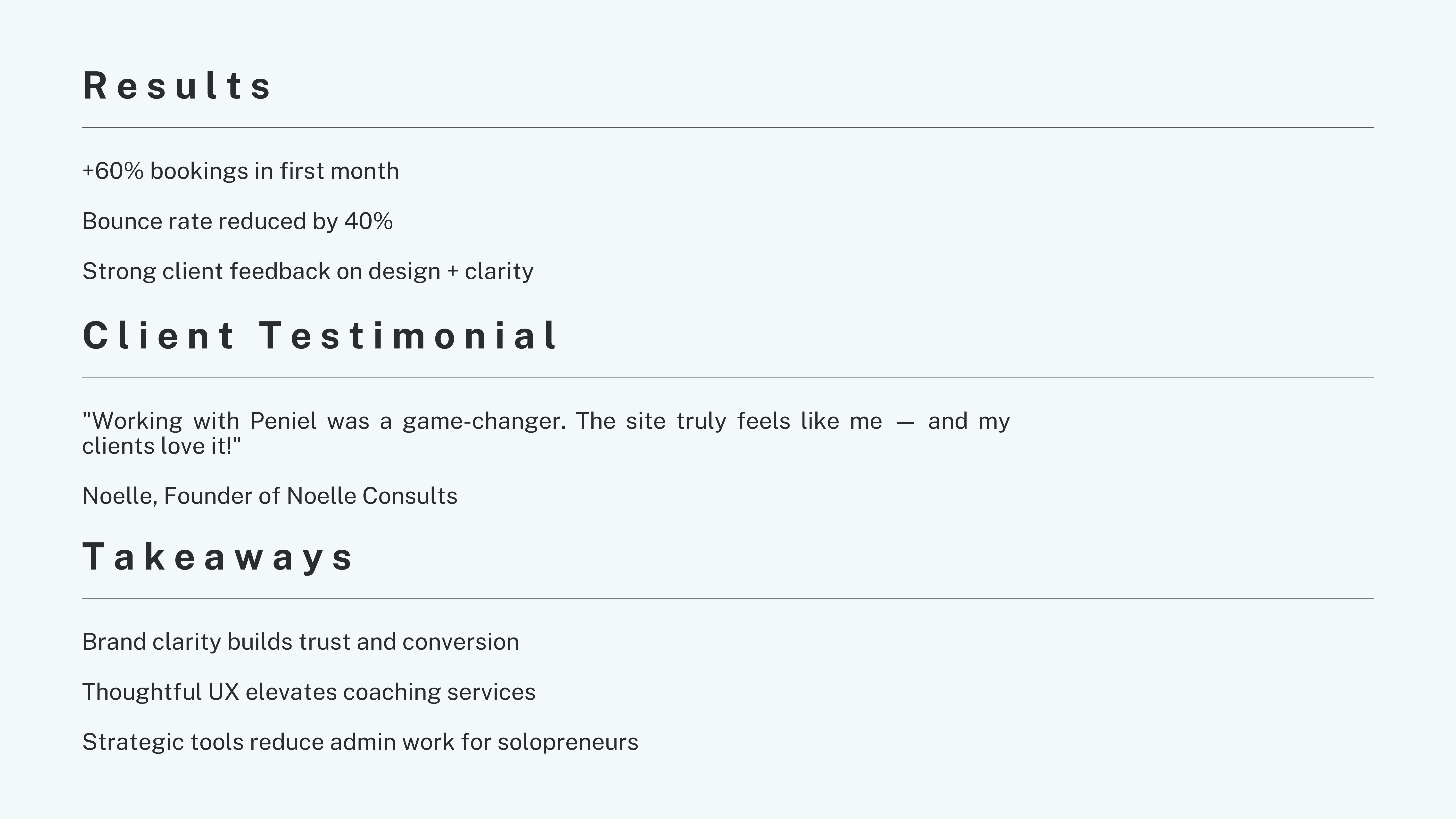The height and width of the screenshot is (819, 1456).
Task: Click the divider line under Takeaways
Action: pos(728,599)
